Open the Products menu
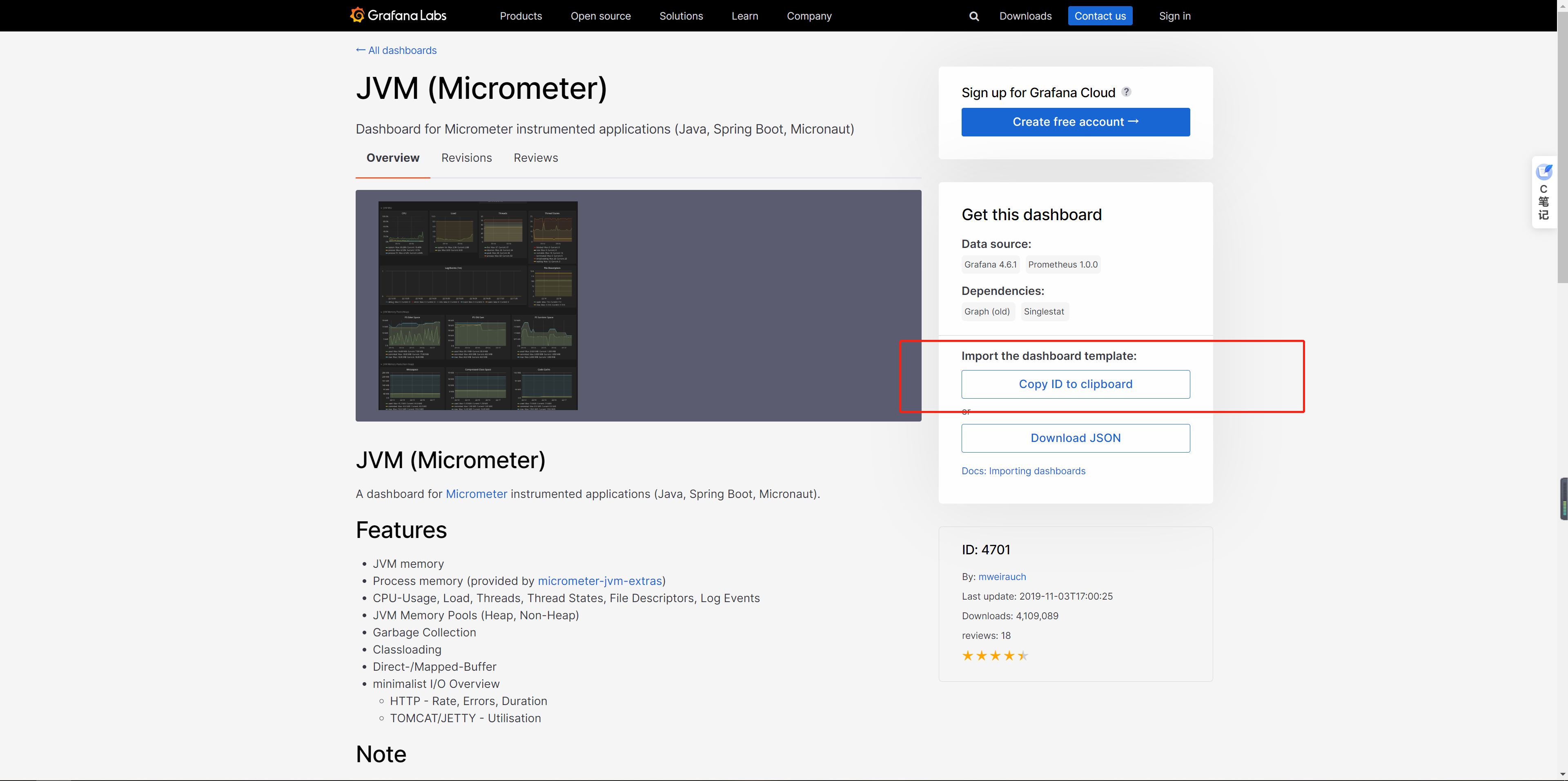 pyautogui.click(x=521, y=16)
